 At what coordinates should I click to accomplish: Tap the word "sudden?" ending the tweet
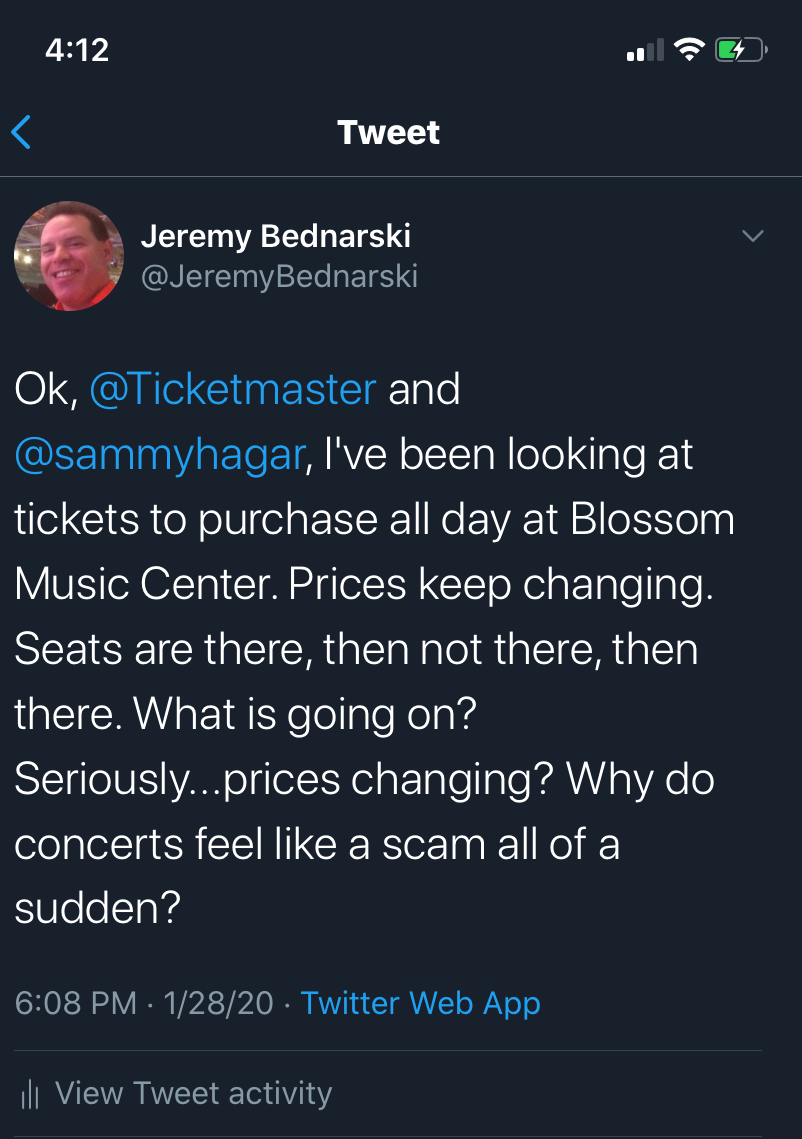pos(97,909)
